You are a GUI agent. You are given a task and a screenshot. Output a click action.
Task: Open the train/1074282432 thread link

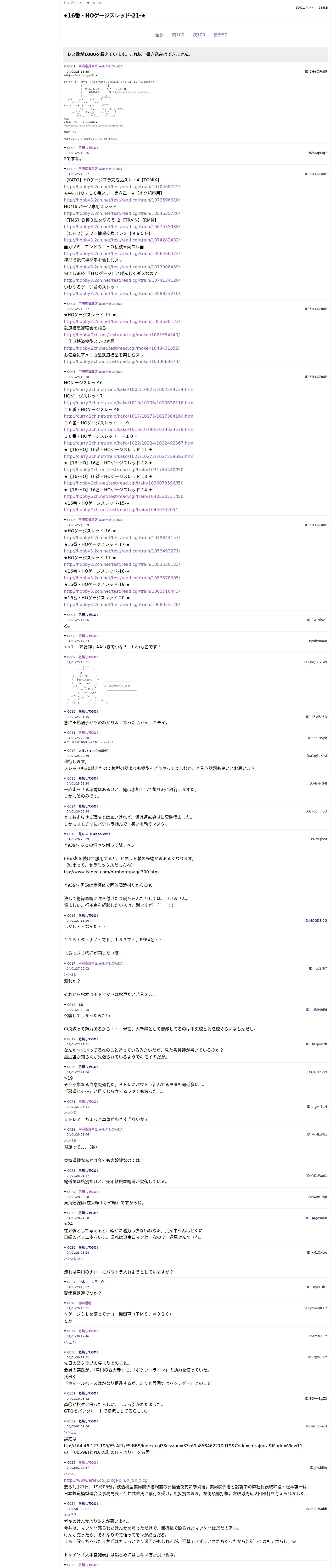tap(122, 240)
